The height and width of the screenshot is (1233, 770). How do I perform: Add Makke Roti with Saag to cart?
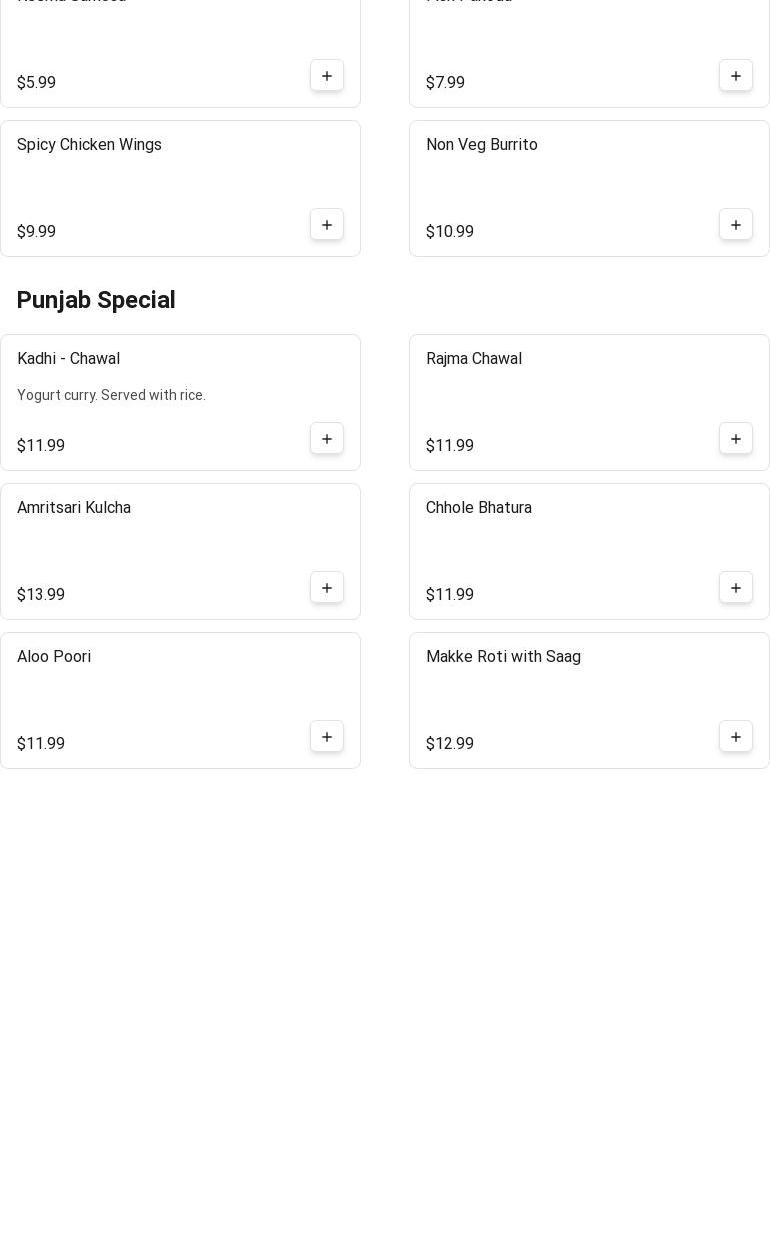tap(736, 737)
